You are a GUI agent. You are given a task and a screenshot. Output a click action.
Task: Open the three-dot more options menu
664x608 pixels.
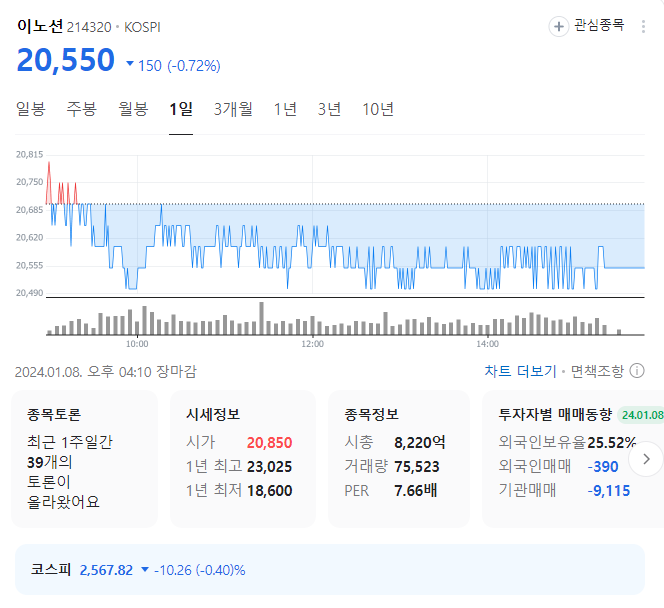tap(643, 27)
